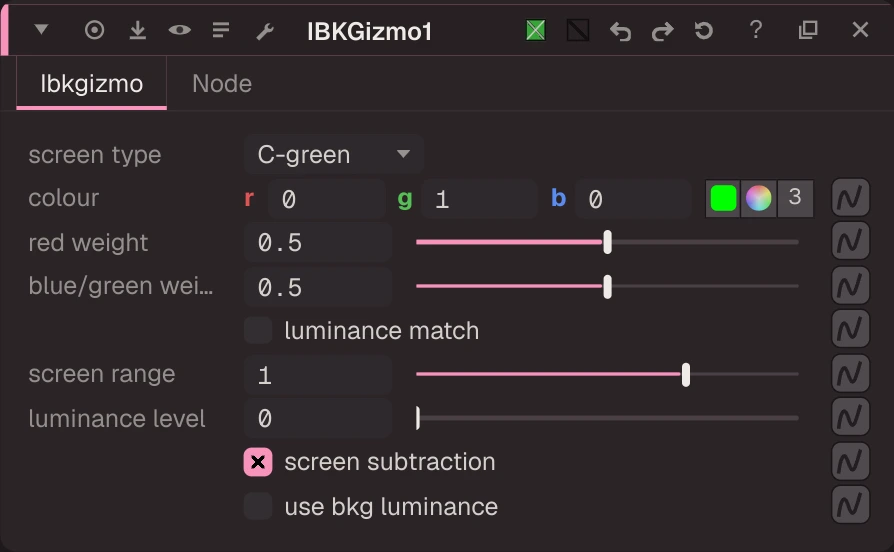Click the 'red weight' label
Screen dimensions: 894x552
(x=88, y=243)
